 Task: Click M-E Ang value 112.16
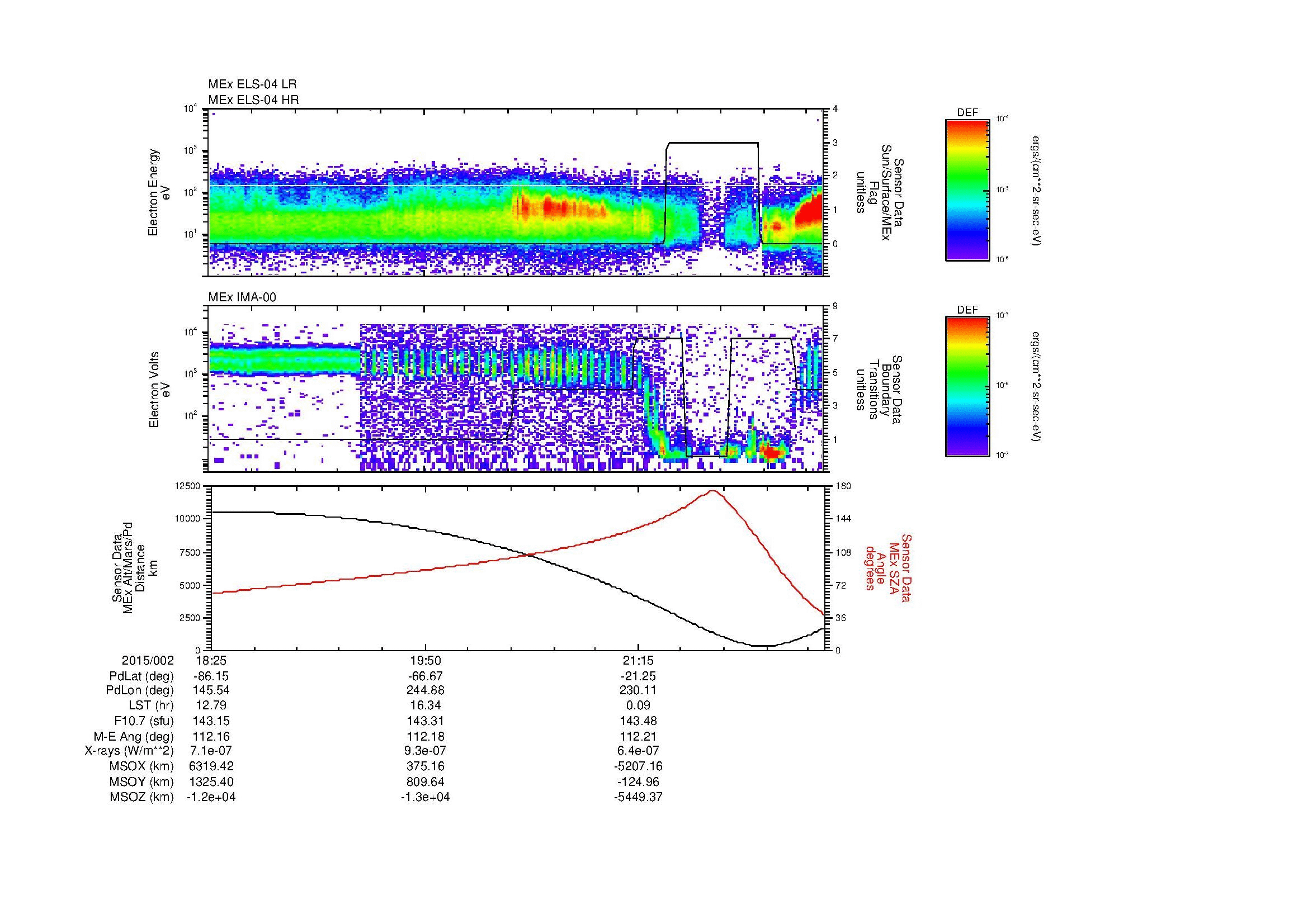pyautogui.click(x=211, y=736)
